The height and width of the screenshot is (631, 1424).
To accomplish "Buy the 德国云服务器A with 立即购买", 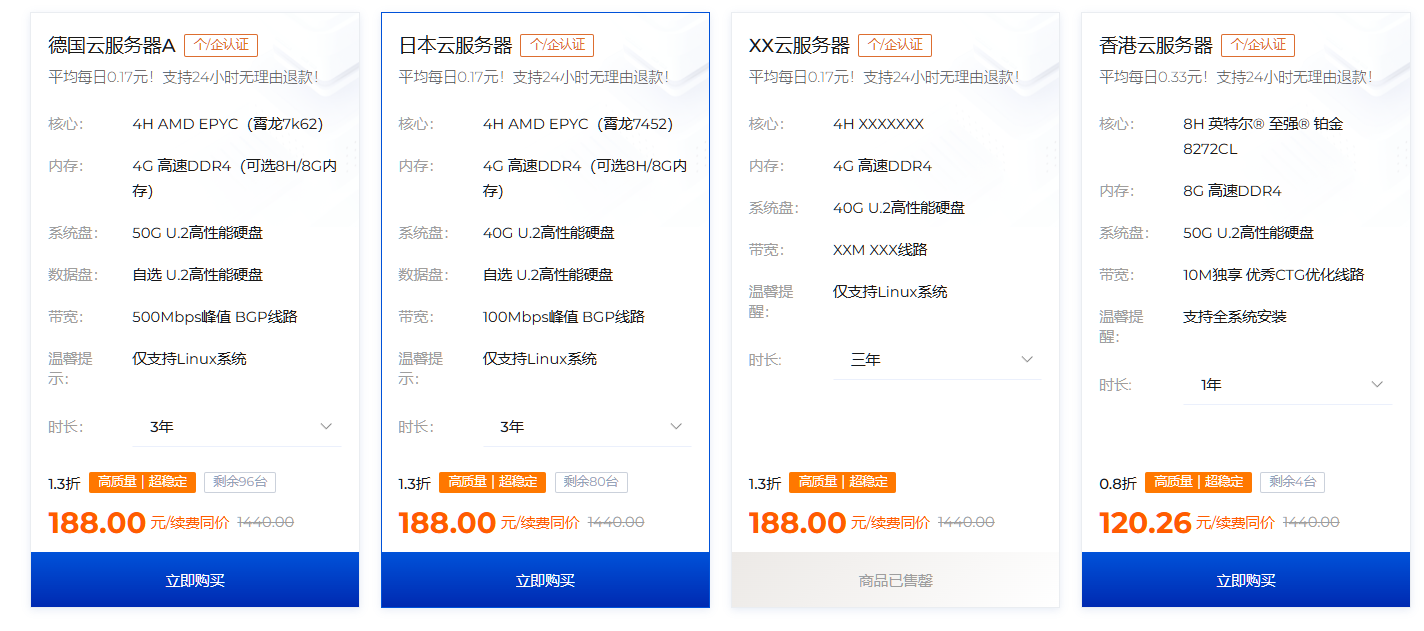I will [x=195, y=580].
